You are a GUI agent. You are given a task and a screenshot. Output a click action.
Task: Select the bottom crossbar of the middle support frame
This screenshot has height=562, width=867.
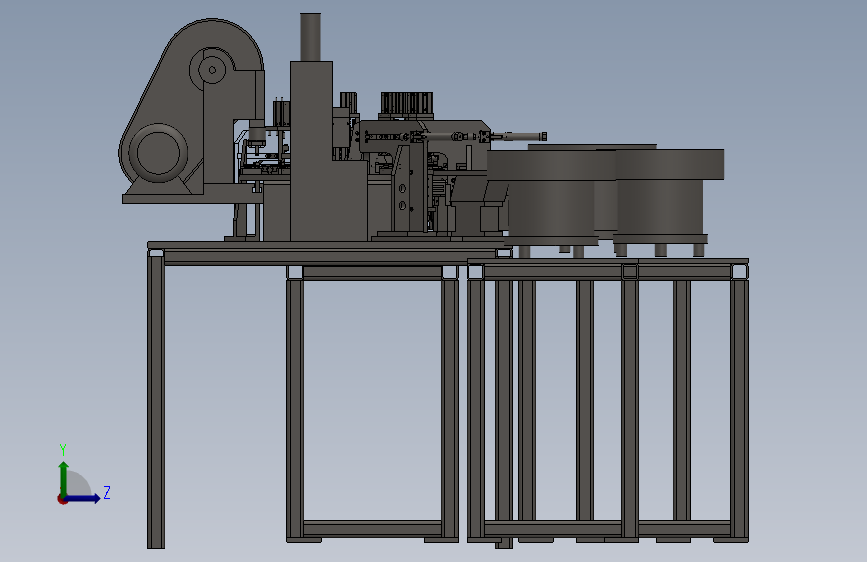point(372,528)
